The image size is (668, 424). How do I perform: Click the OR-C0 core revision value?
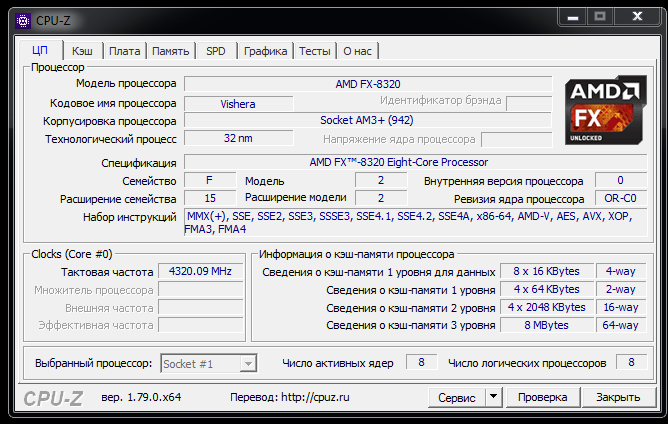(x=621, y=198)
